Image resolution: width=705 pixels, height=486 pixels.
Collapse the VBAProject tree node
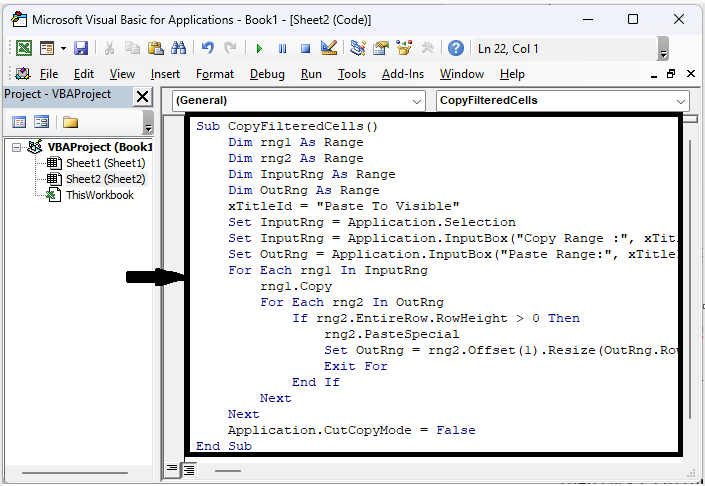click(x=17, y=147)
